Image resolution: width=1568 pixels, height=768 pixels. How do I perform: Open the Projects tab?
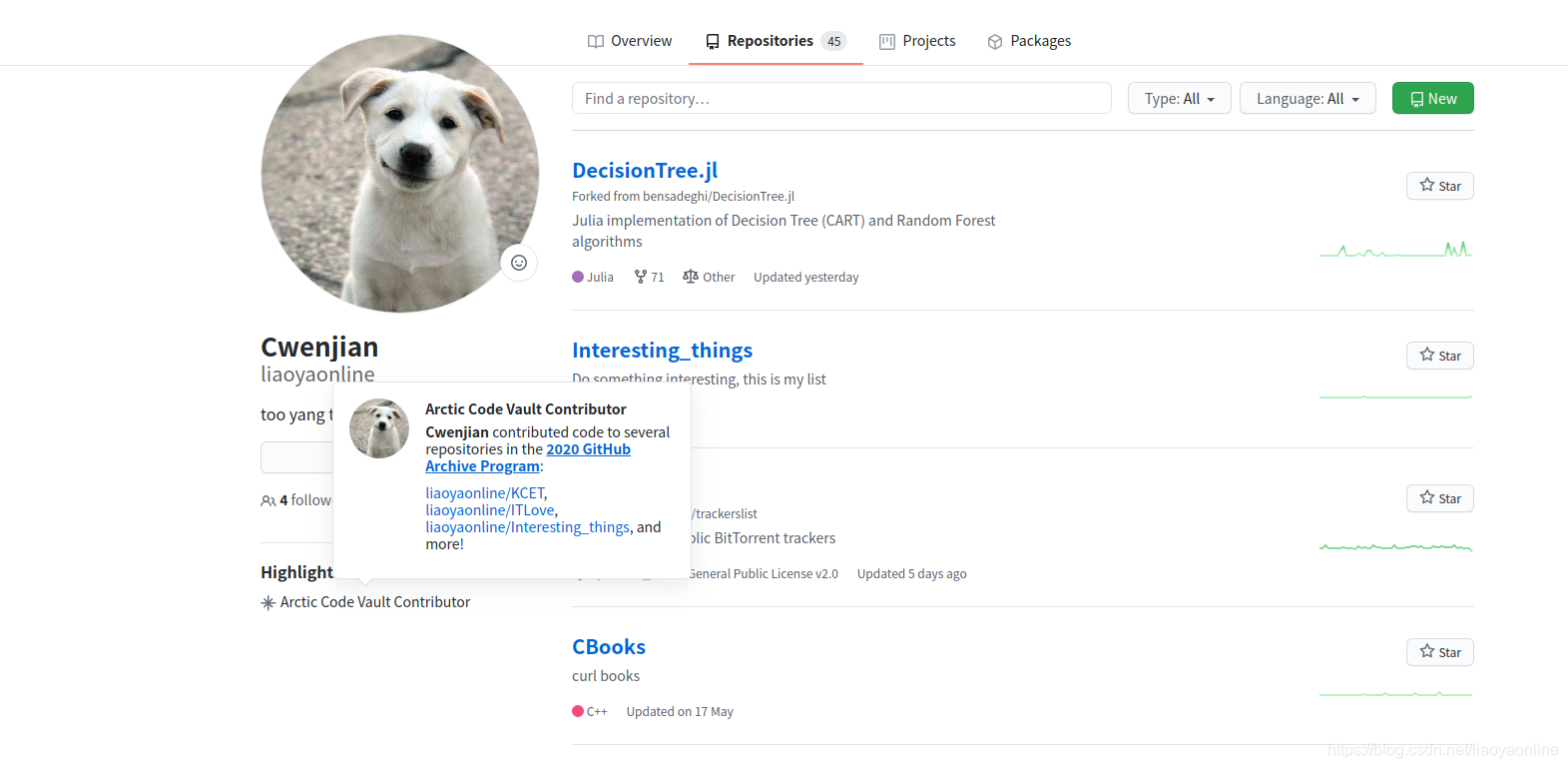tap(917, 41)
